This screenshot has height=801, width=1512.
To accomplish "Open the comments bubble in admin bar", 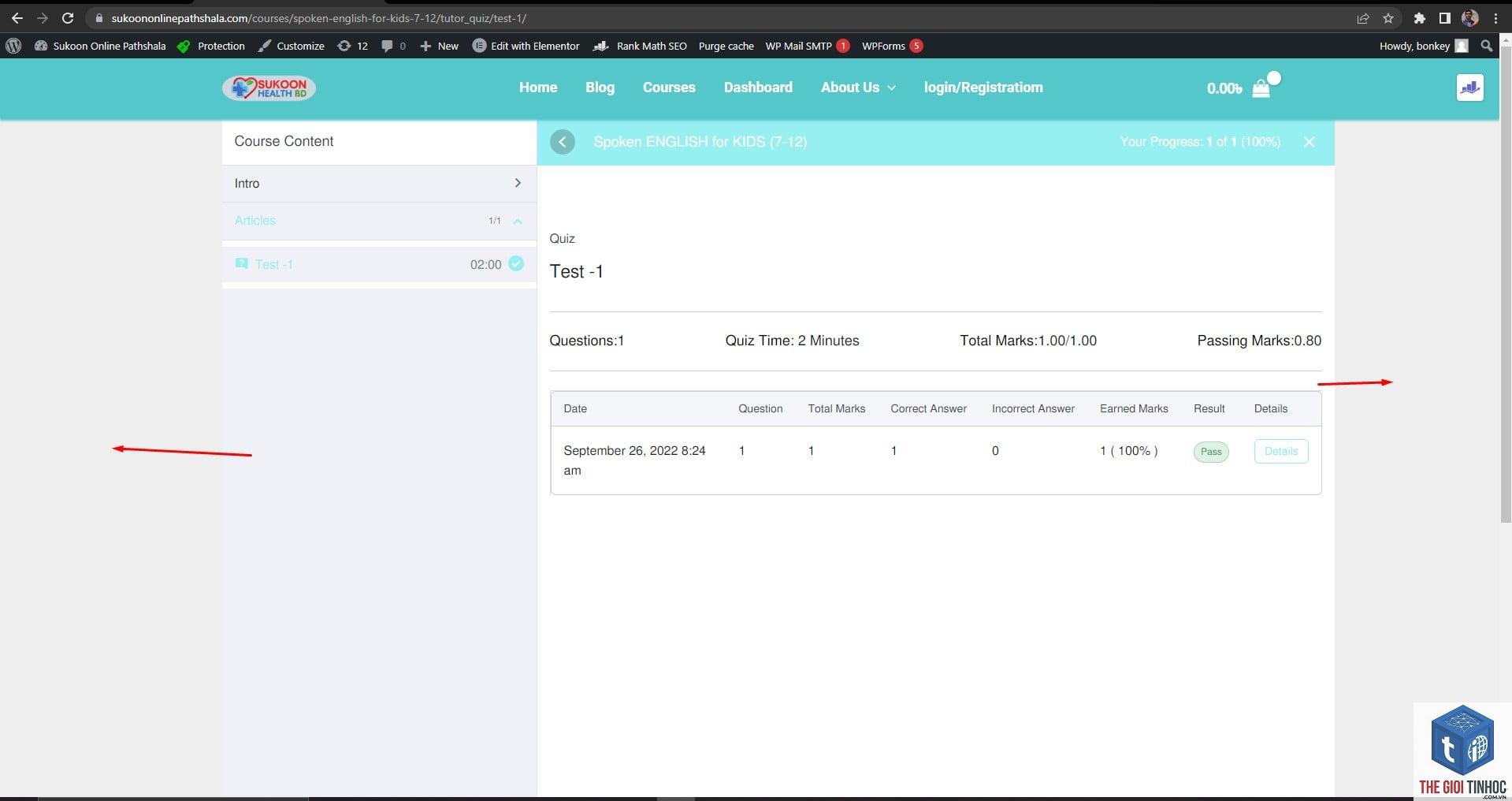I will tap(393, 46).
